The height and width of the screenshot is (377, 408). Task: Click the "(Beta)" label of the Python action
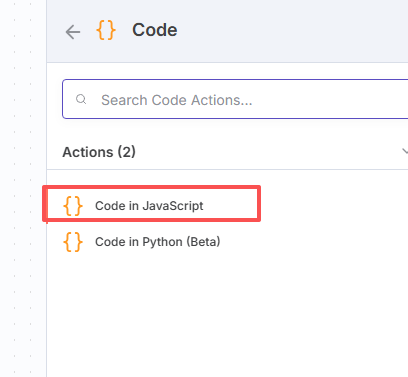tap(203, 241)
